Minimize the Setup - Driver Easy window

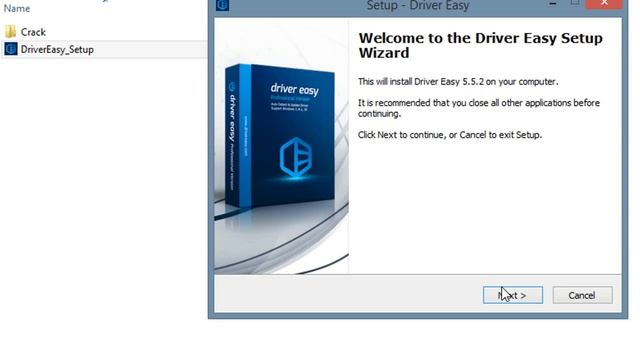click(x=553, y=4)
